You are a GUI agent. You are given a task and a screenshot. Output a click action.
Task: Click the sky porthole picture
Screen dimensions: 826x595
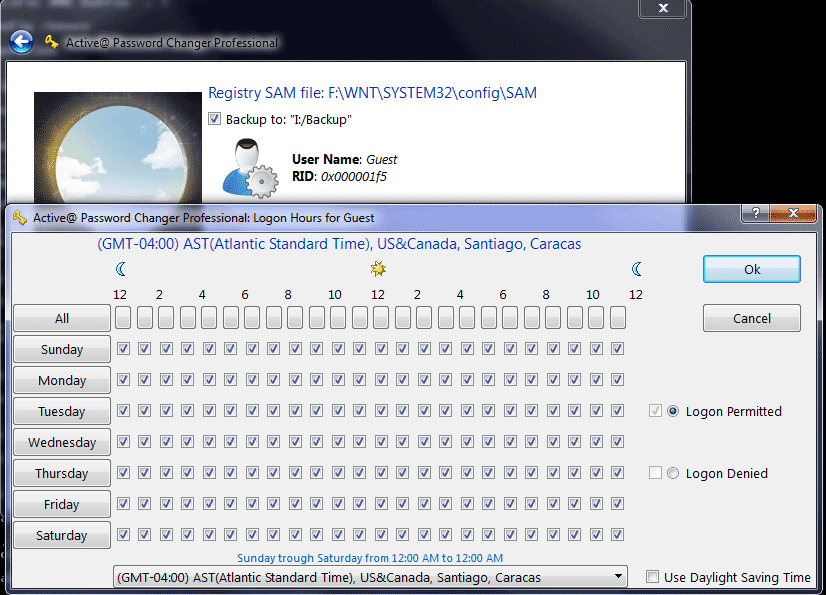[118, 148]
